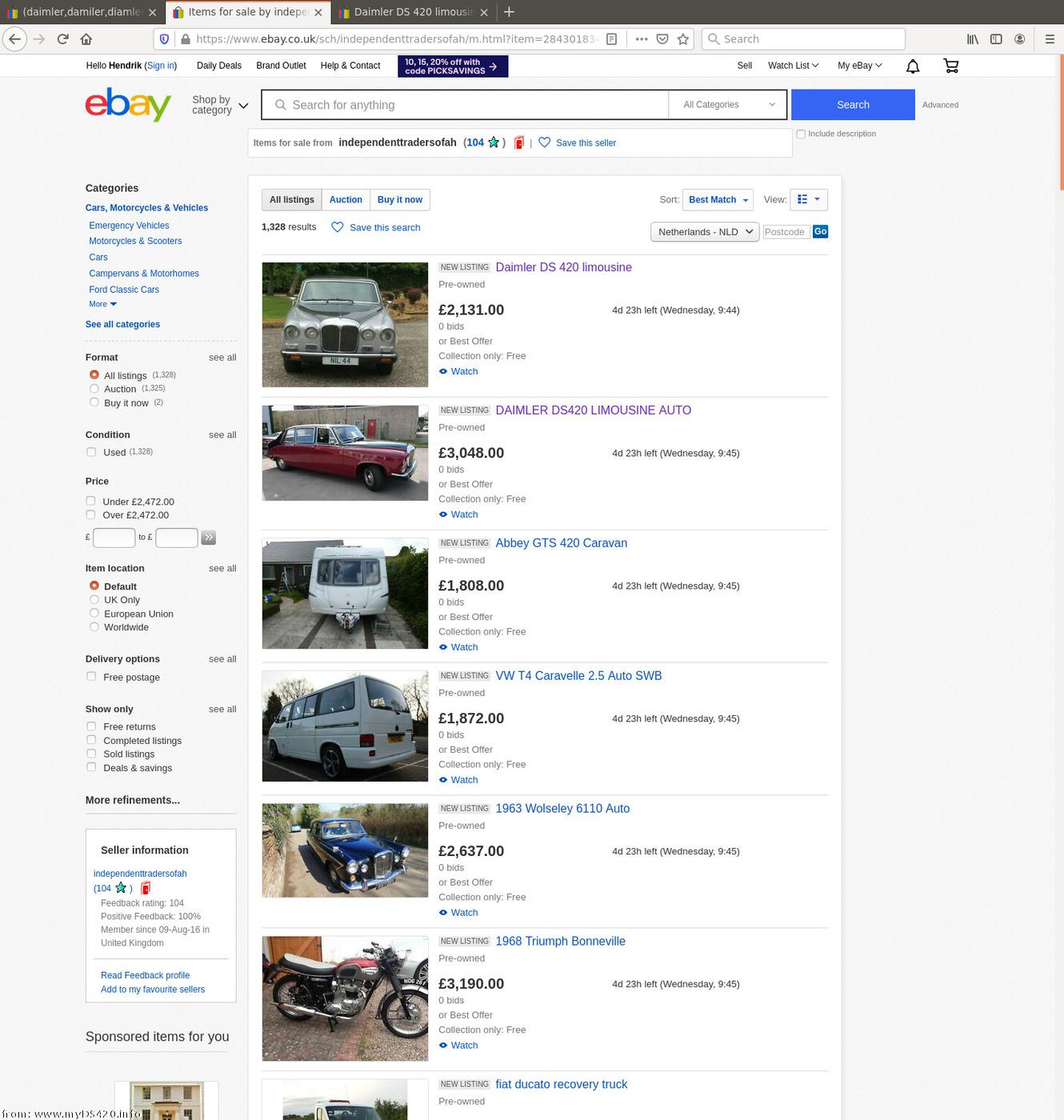The width and height of the screenshot is (1064, 1120).
Task: Click the postcode Go button
Action: point(820,231)
